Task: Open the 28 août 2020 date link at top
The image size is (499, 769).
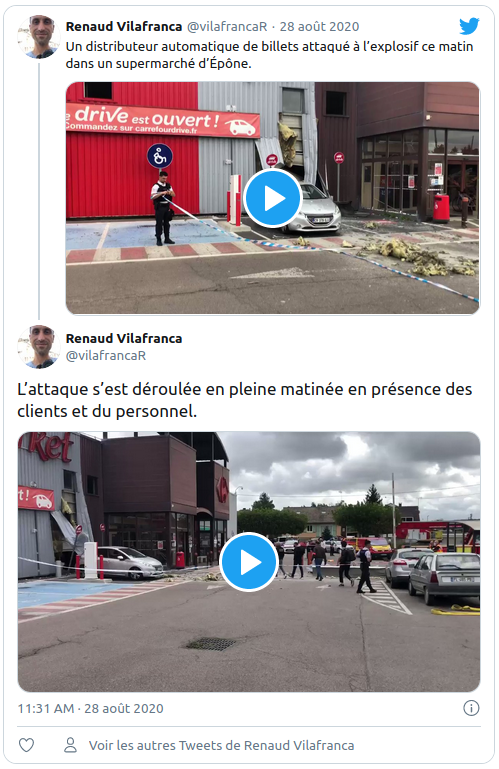Action: coord(319,26)
